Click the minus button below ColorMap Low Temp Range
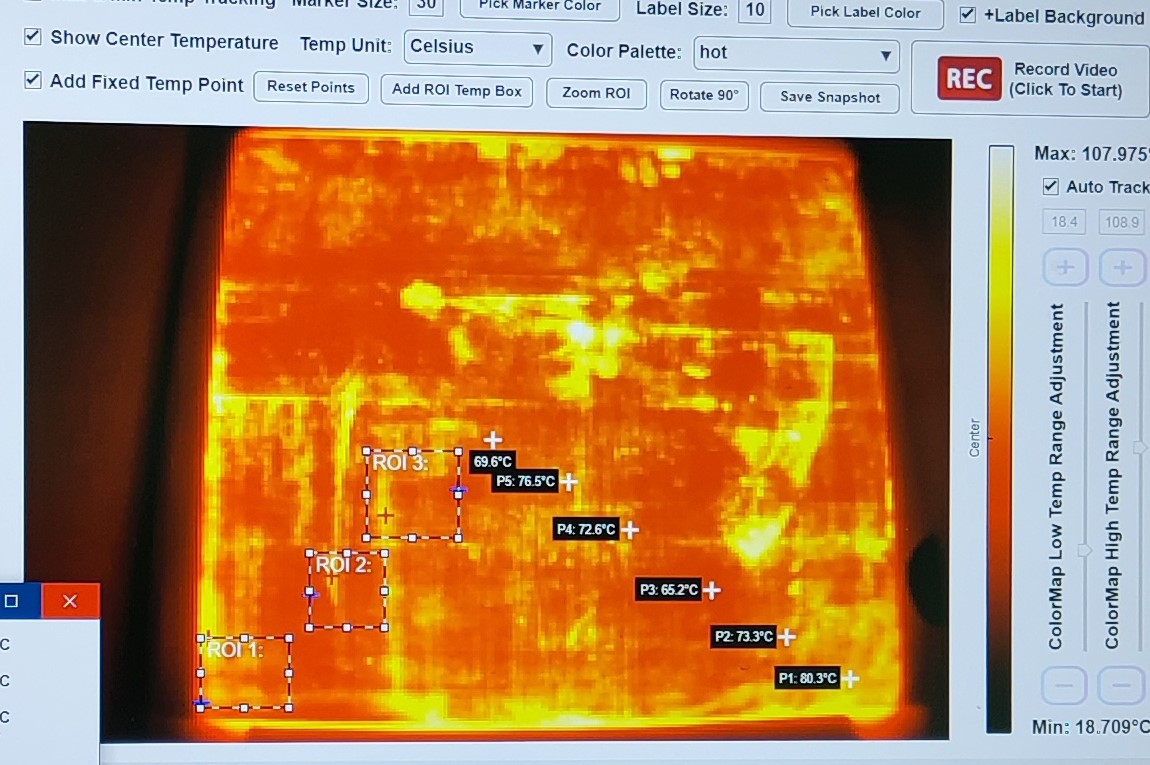Image resolution: width=1150 pixels, height=765 pixels. tap(1064, 686)
